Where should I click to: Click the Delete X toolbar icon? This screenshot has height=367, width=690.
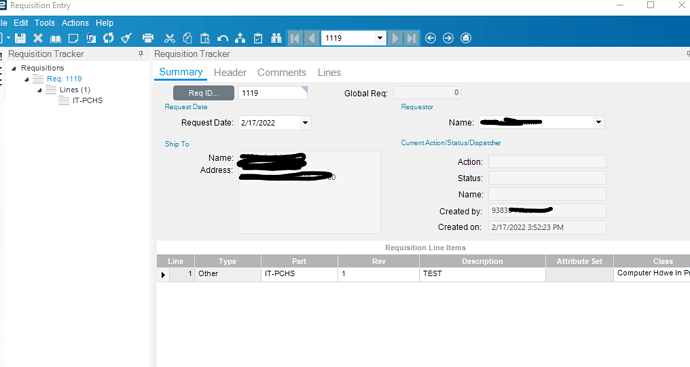(38, 38)
